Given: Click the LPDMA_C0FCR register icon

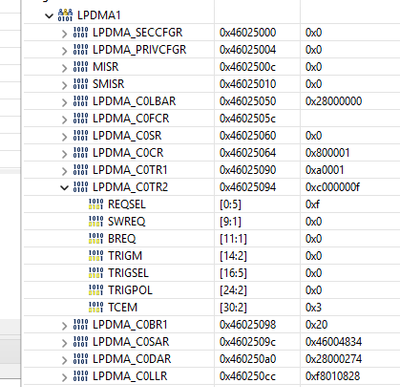Looking at the screenshot, I should [x=80, y=118].
